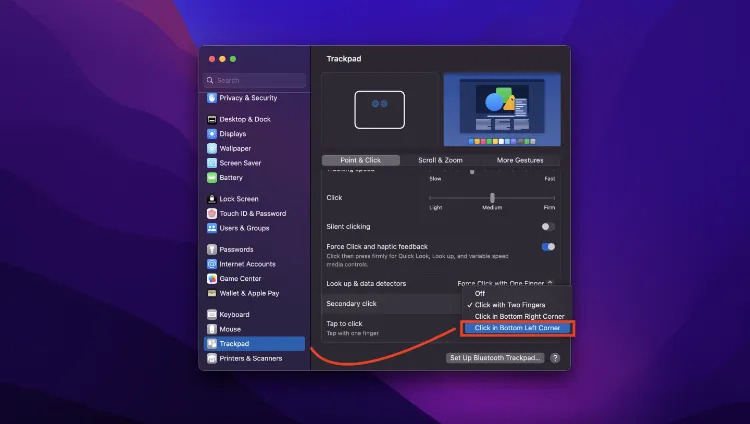Click the Trackpad sidebar icon
This screenshot has width=750, height=424.
212,344
